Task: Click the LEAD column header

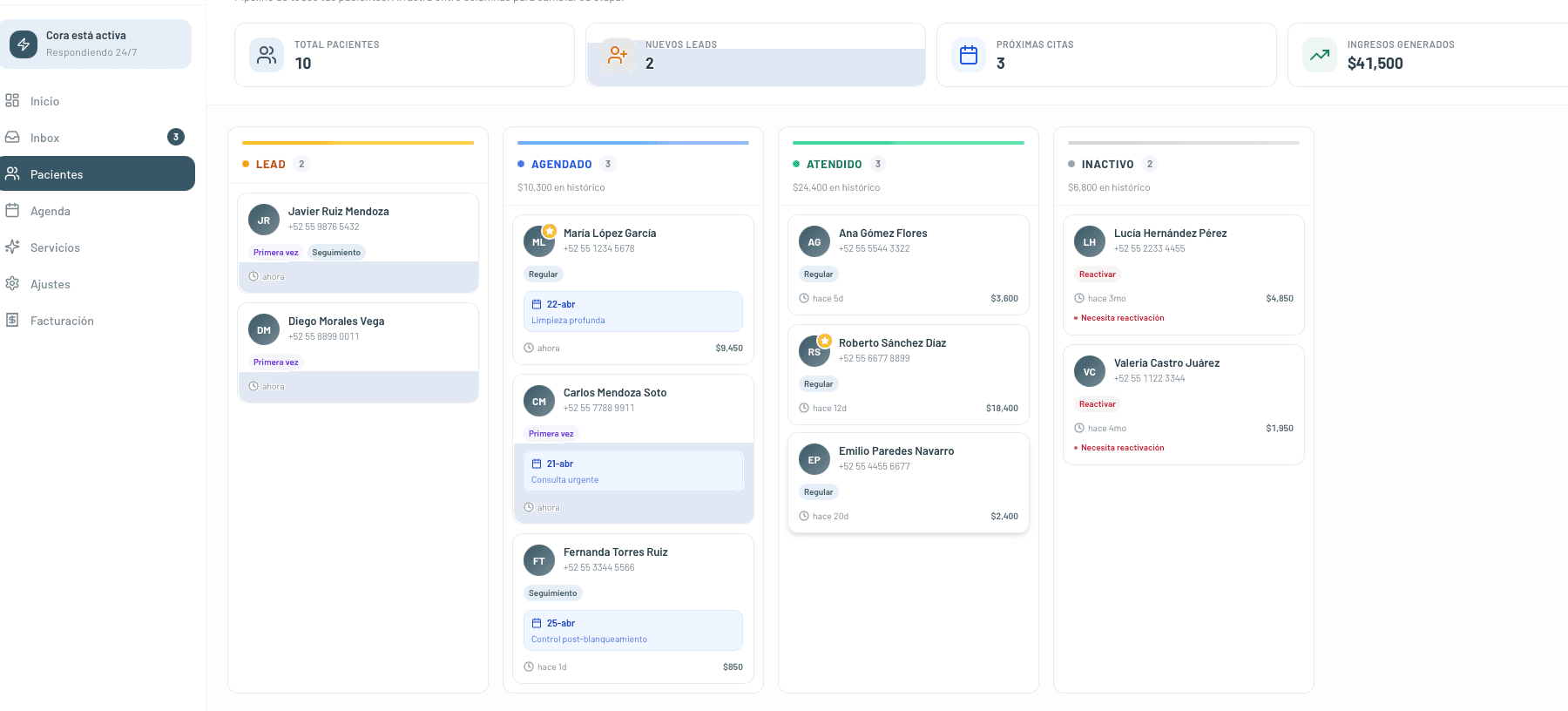Action: [271, 164]
